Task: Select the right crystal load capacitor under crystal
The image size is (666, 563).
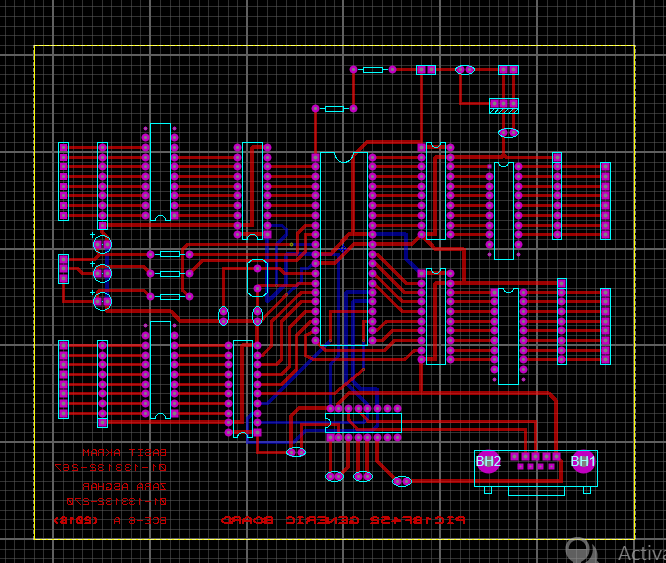Action: (x=257, y=316)
